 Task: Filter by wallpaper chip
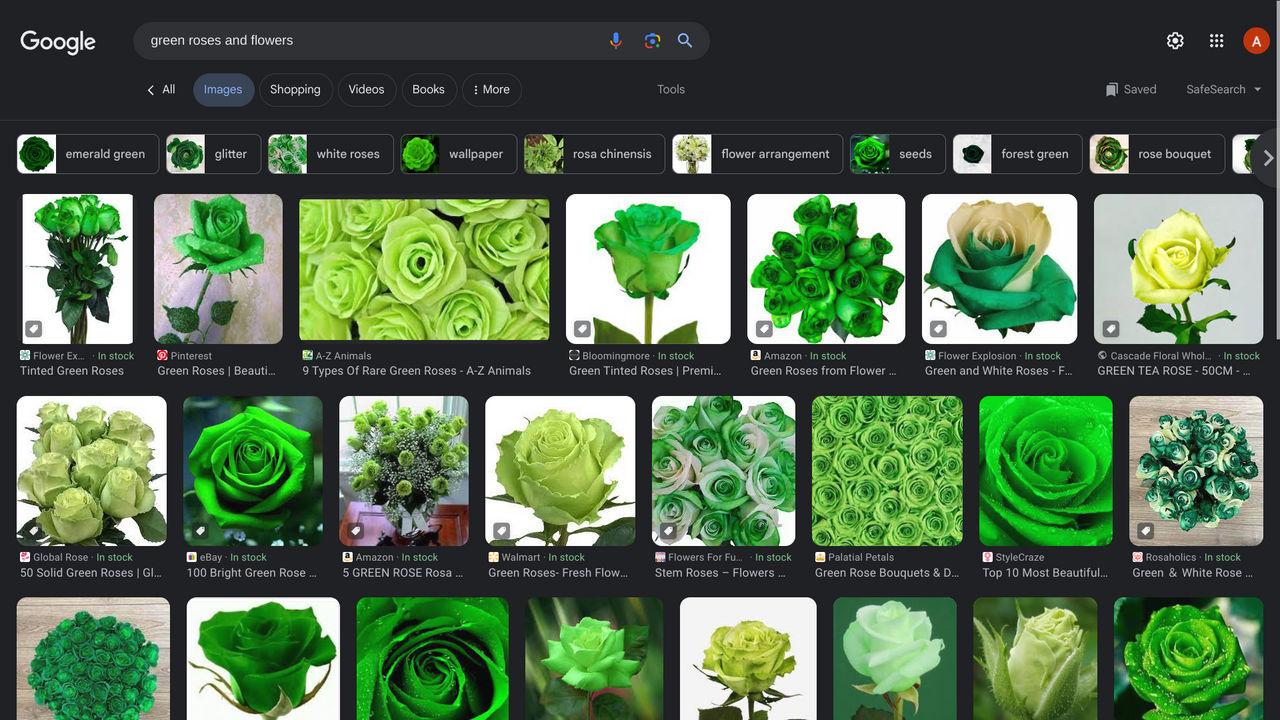tap(459, 154)
